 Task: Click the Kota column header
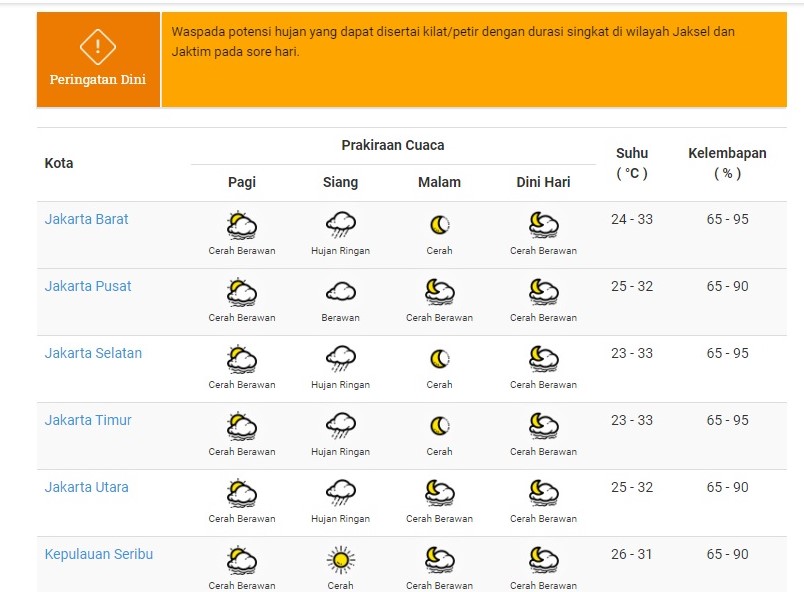pyautogui.click(x=59, y=163)
